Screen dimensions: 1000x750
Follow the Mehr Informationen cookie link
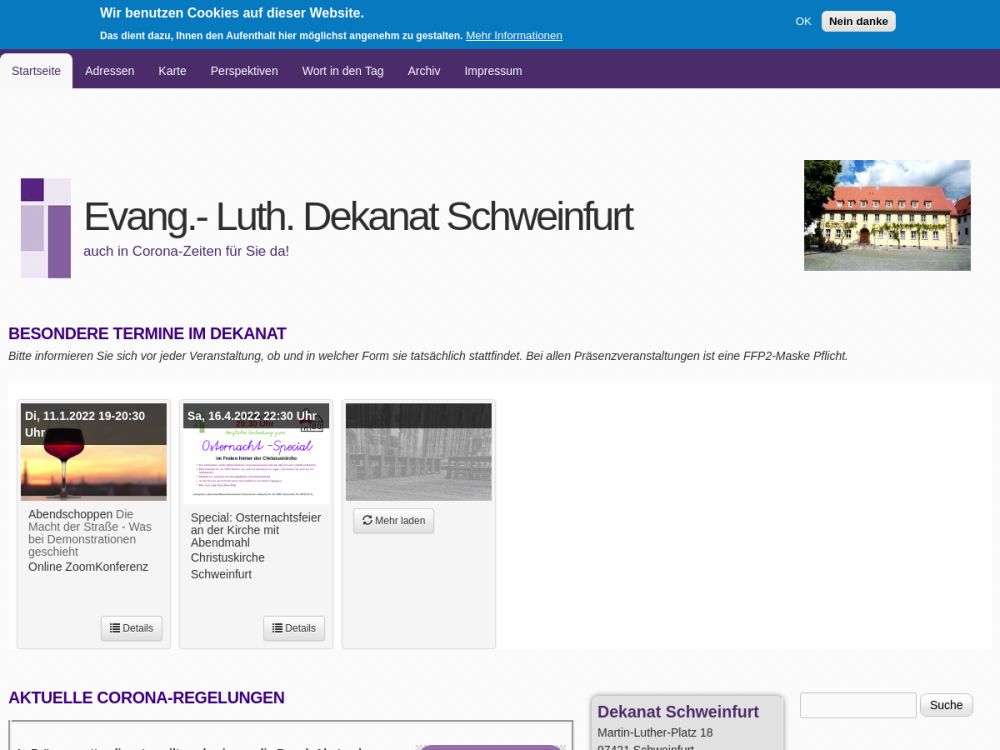[514, 35]
